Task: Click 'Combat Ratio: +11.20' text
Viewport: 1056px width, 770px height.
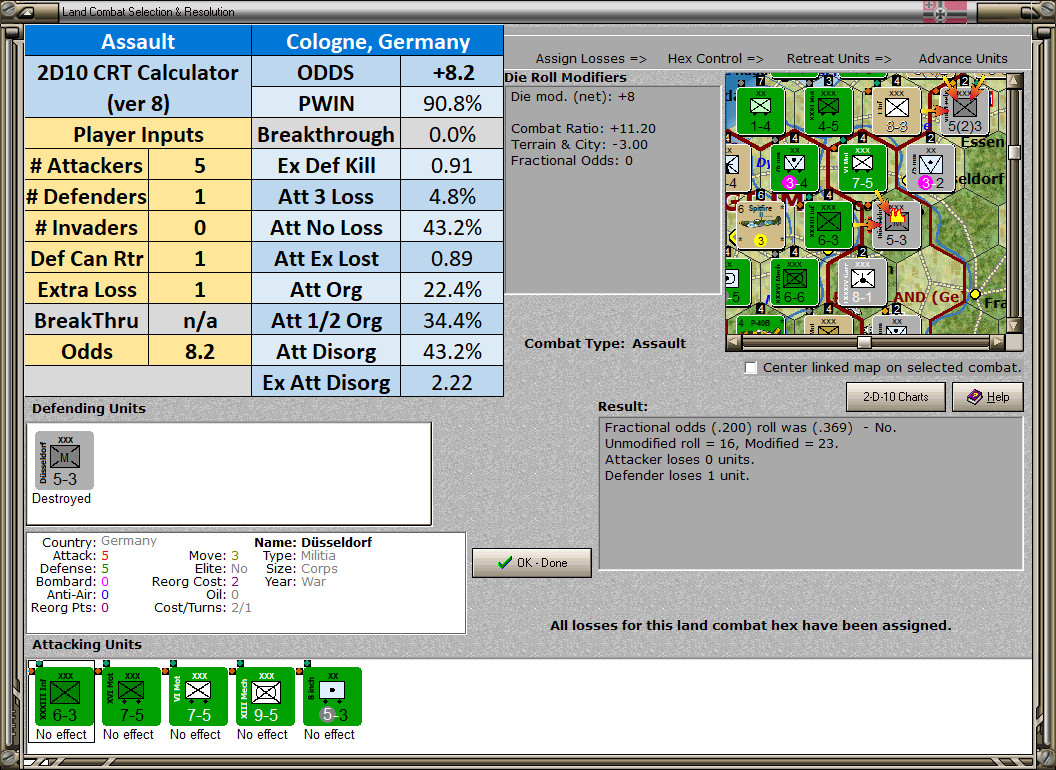Action: coord(583,128)
